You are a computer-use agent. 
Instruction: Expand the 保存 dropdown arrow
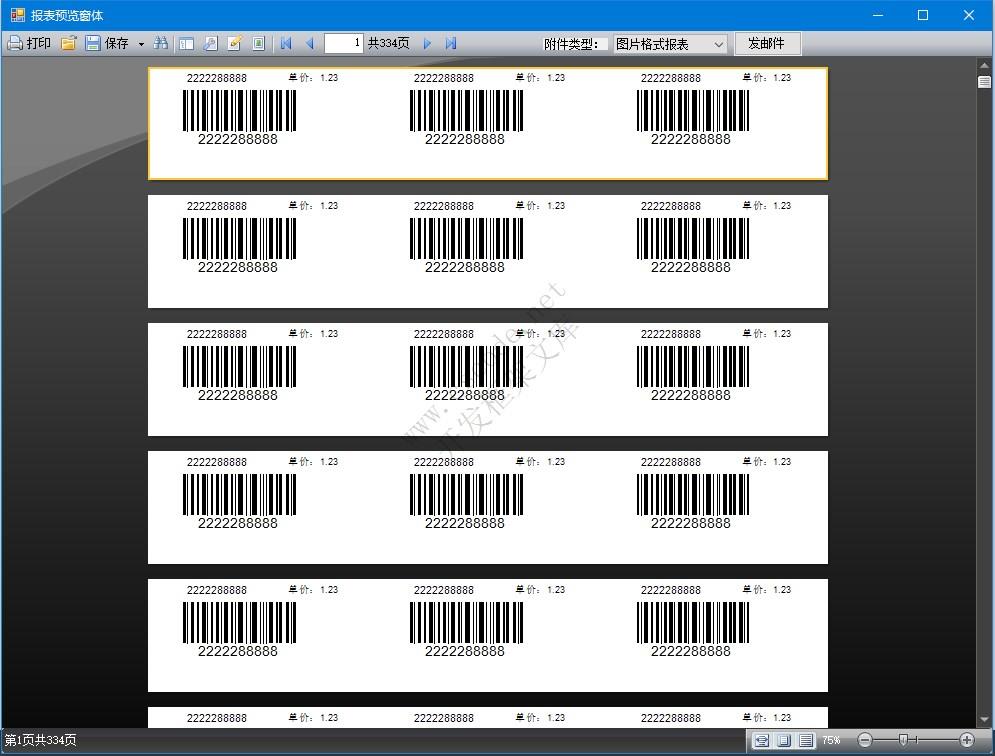tap(141, 44)
